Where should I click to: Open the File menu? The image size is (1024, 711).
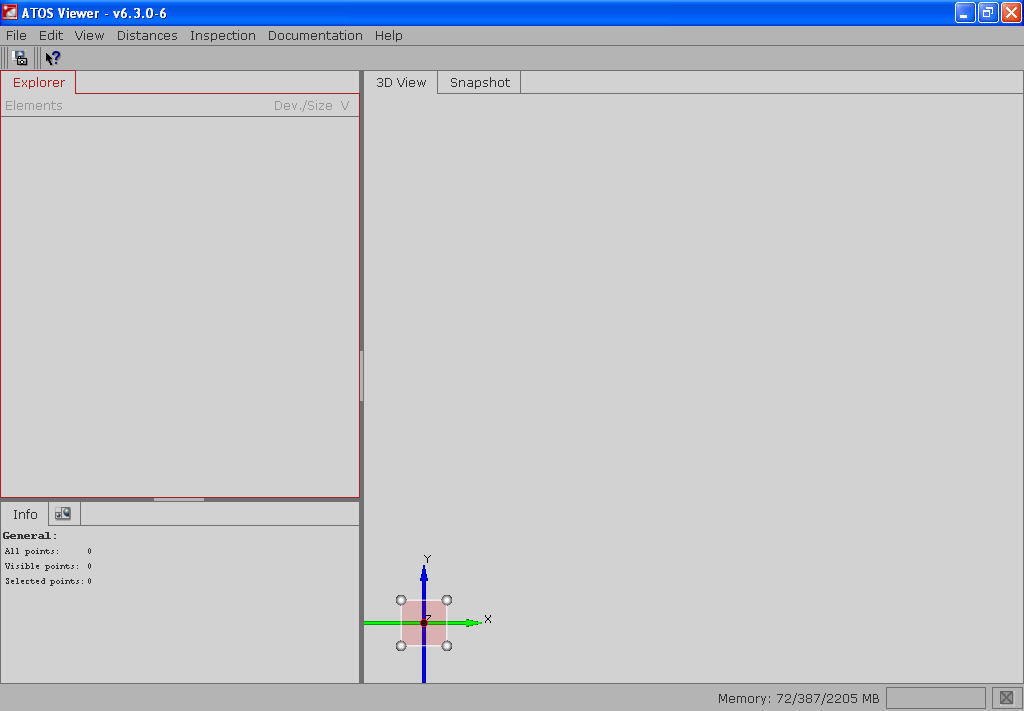coord(16,35)
